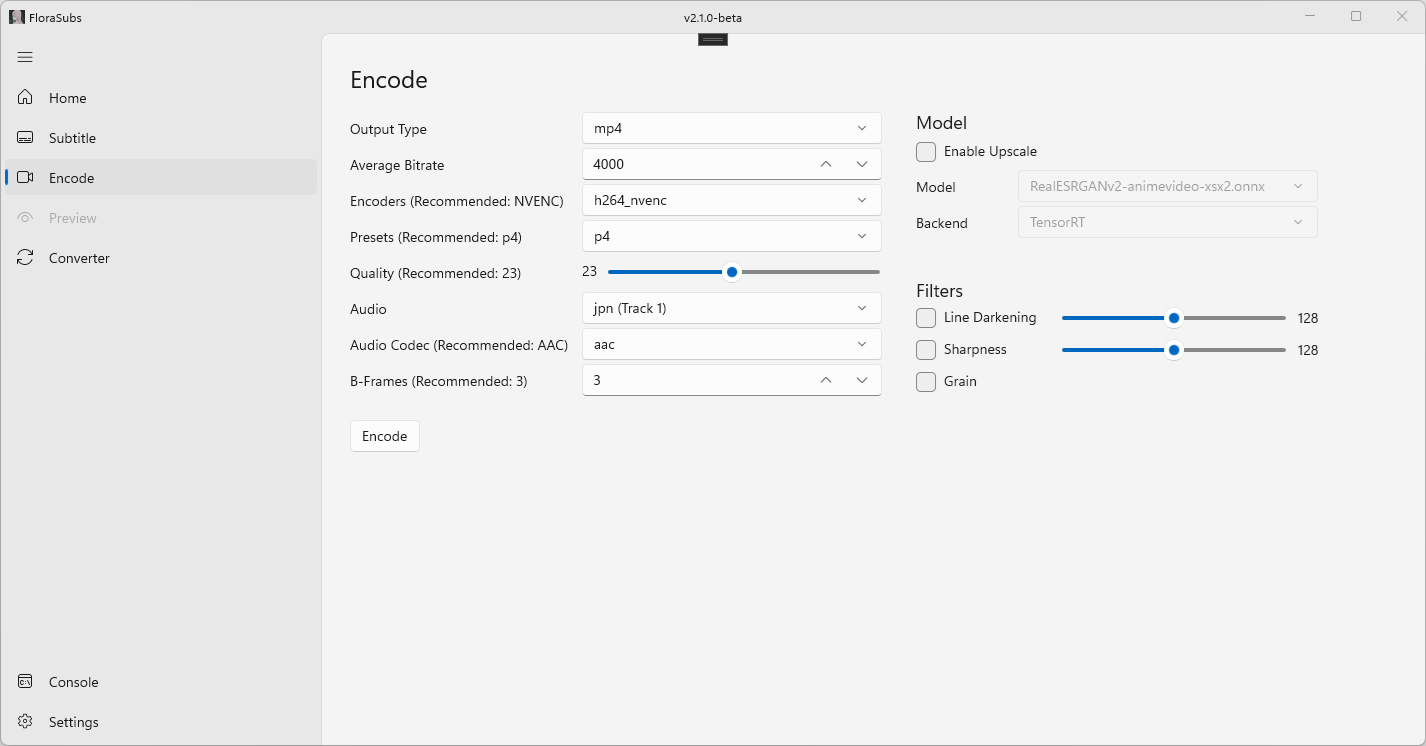1426x746 pixels.
Task: Click the Home icon in sidebar
Action: point(26,98)
